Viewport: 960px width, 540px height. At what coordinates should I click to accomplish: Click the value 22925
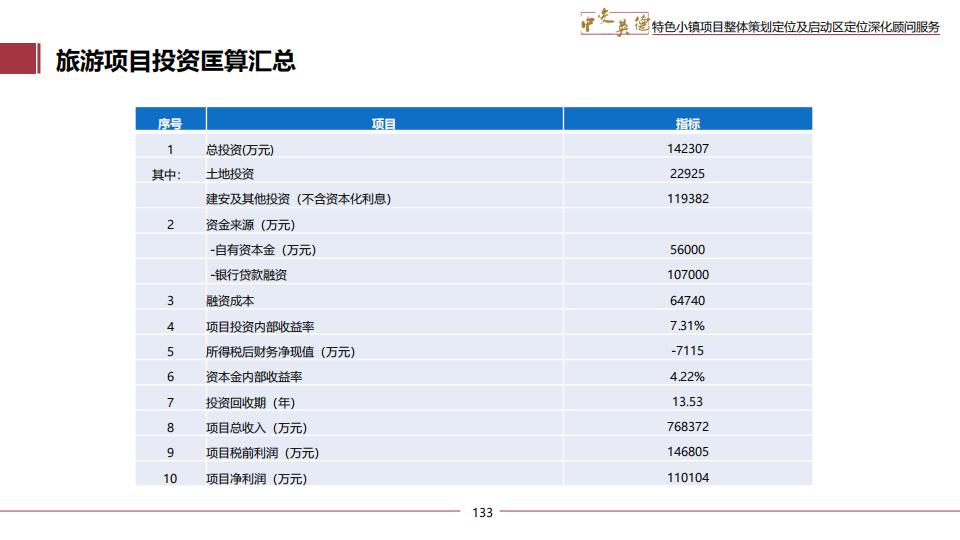pyautogui.click(x=687, y=174)
